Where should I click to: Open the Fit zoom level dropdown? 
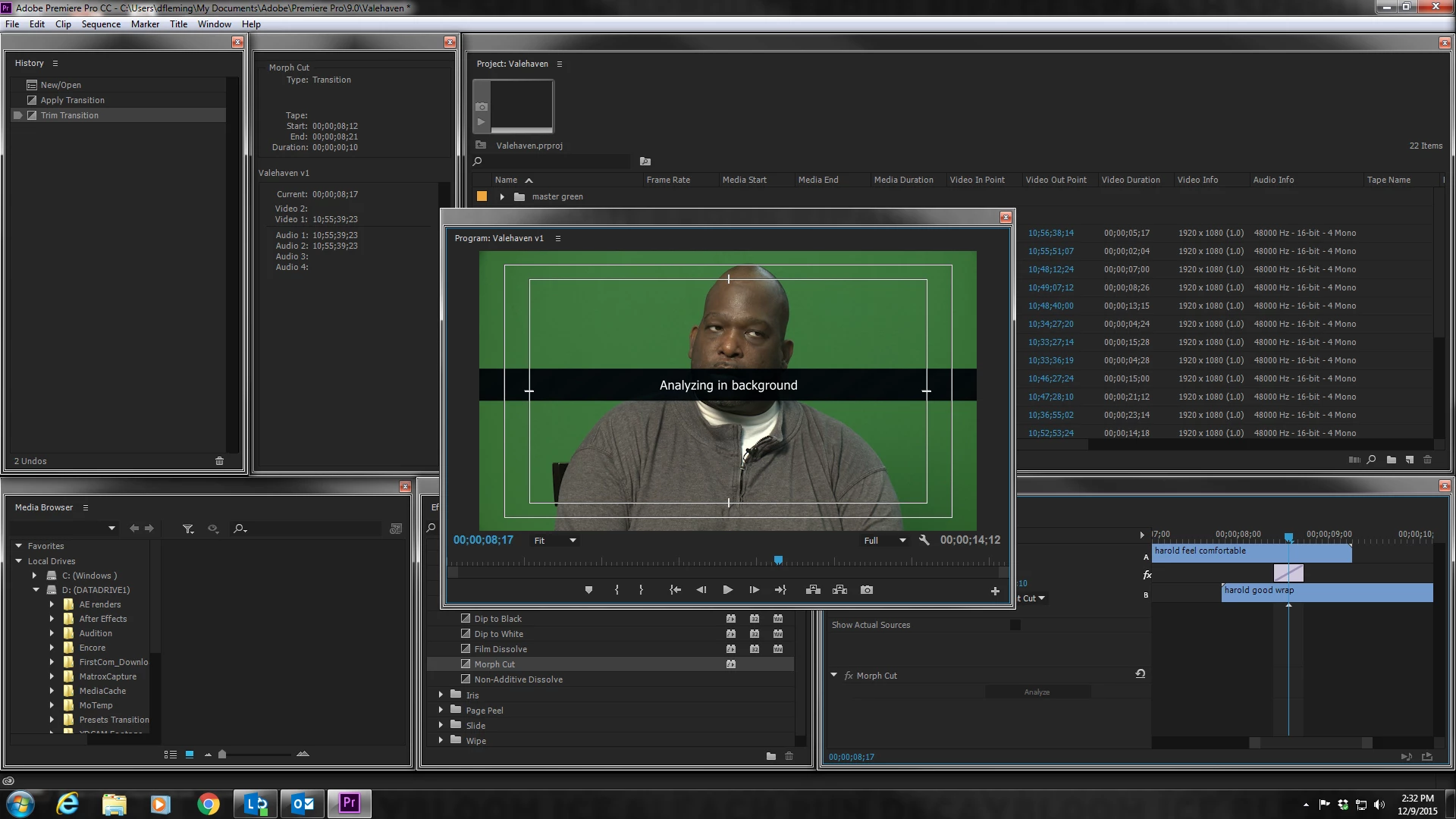(555, 541)
